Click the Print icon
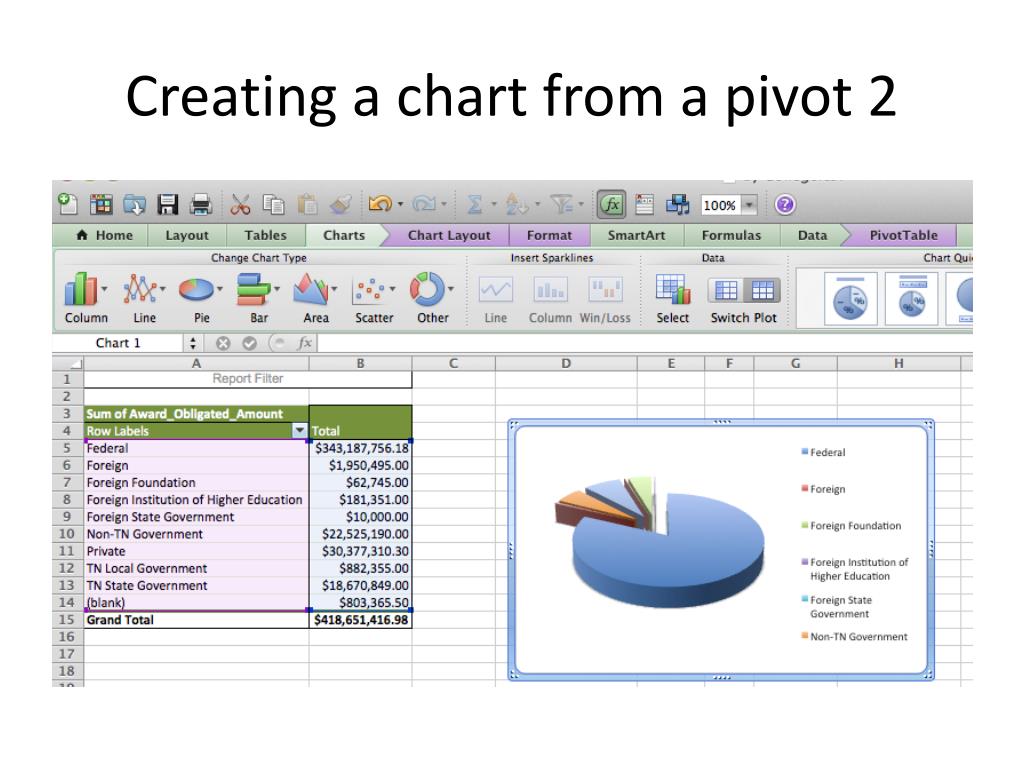The width and height of the screenshot is (1024, 768). click(201, 205)
